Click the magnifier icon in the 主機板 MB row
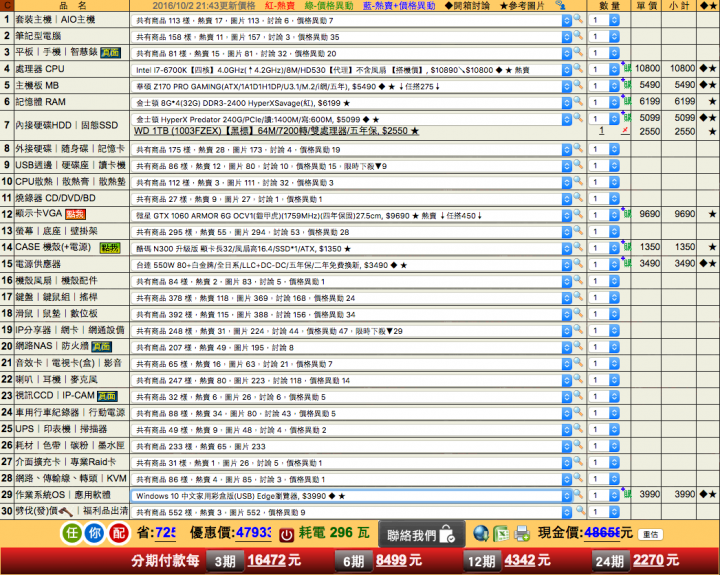The width and height of the screenshot is (720, 575). coord(578,85)
